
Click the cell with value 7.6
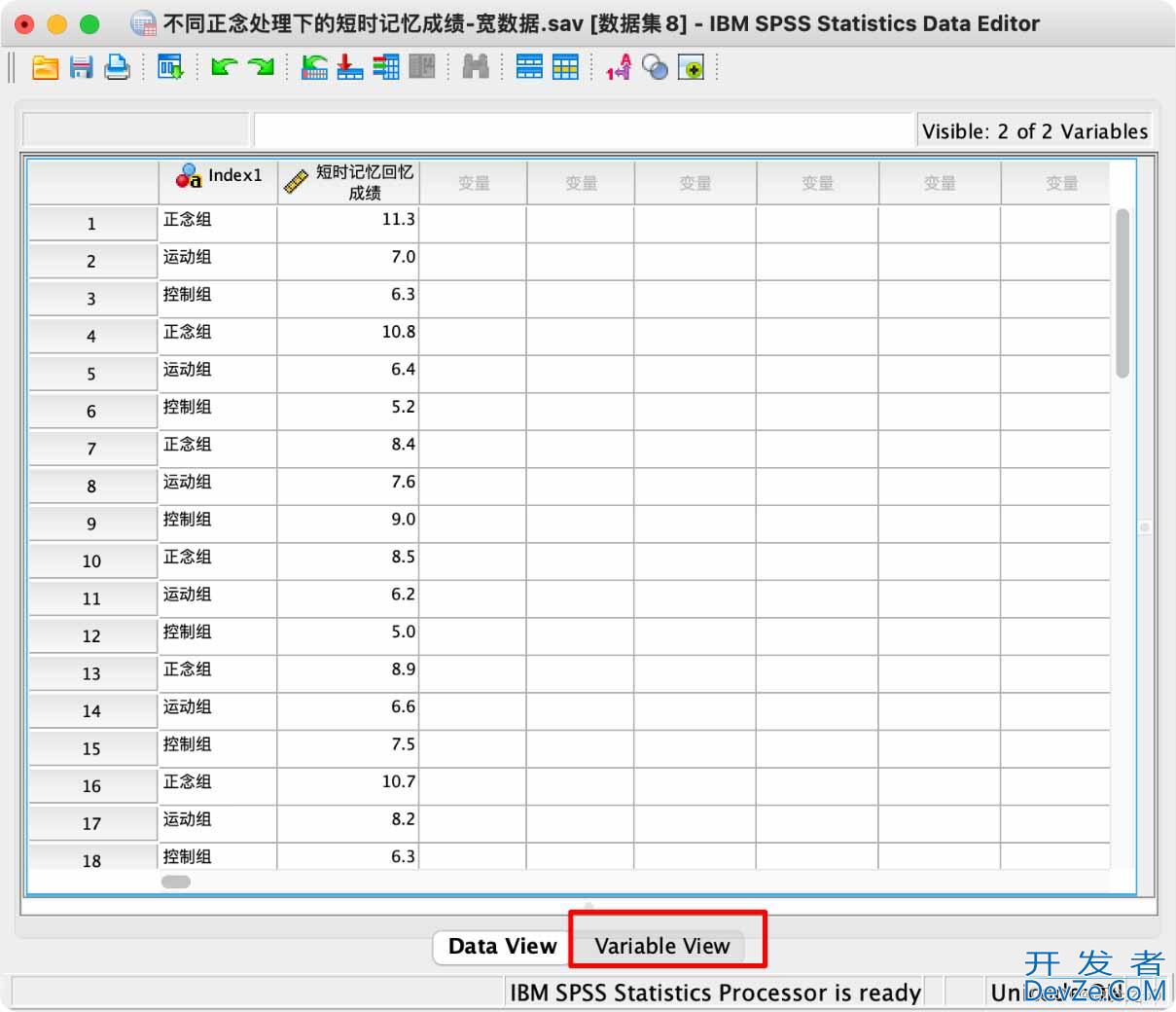[x=348, y=486]
